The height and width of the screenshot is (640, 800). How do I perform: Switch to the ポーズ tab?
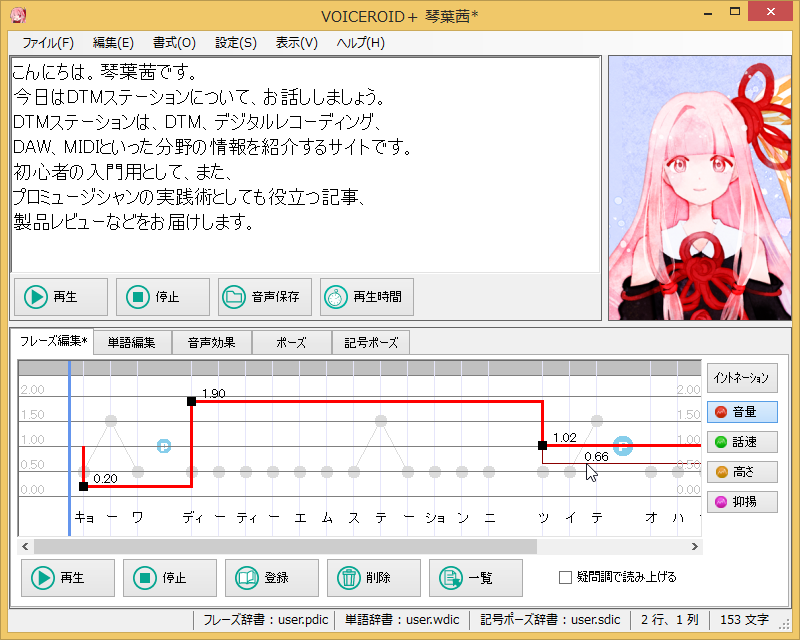(291, 342)
